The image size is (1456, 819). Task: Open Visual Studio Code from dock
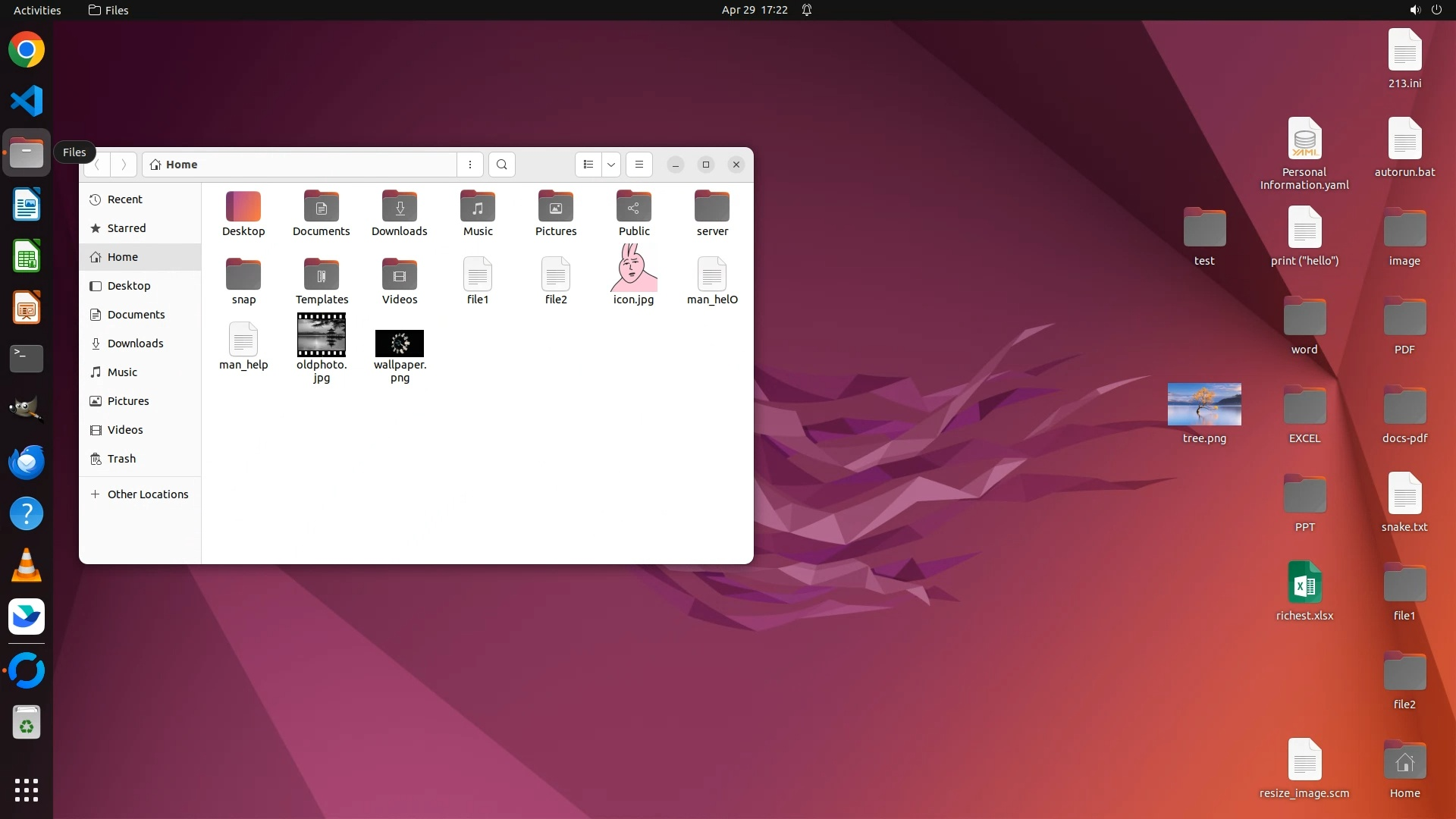[x=27, y=101]
